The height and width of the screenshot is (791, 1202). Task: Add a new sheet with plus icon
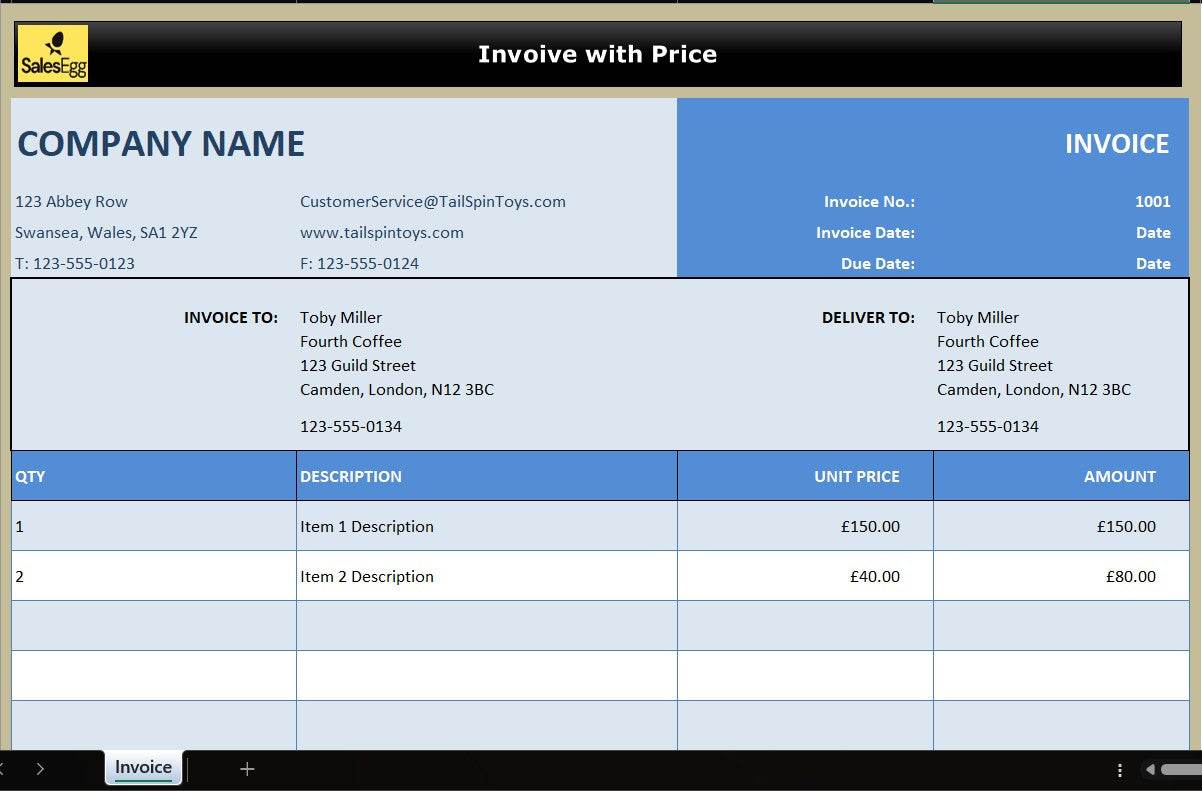coord(247,768)
